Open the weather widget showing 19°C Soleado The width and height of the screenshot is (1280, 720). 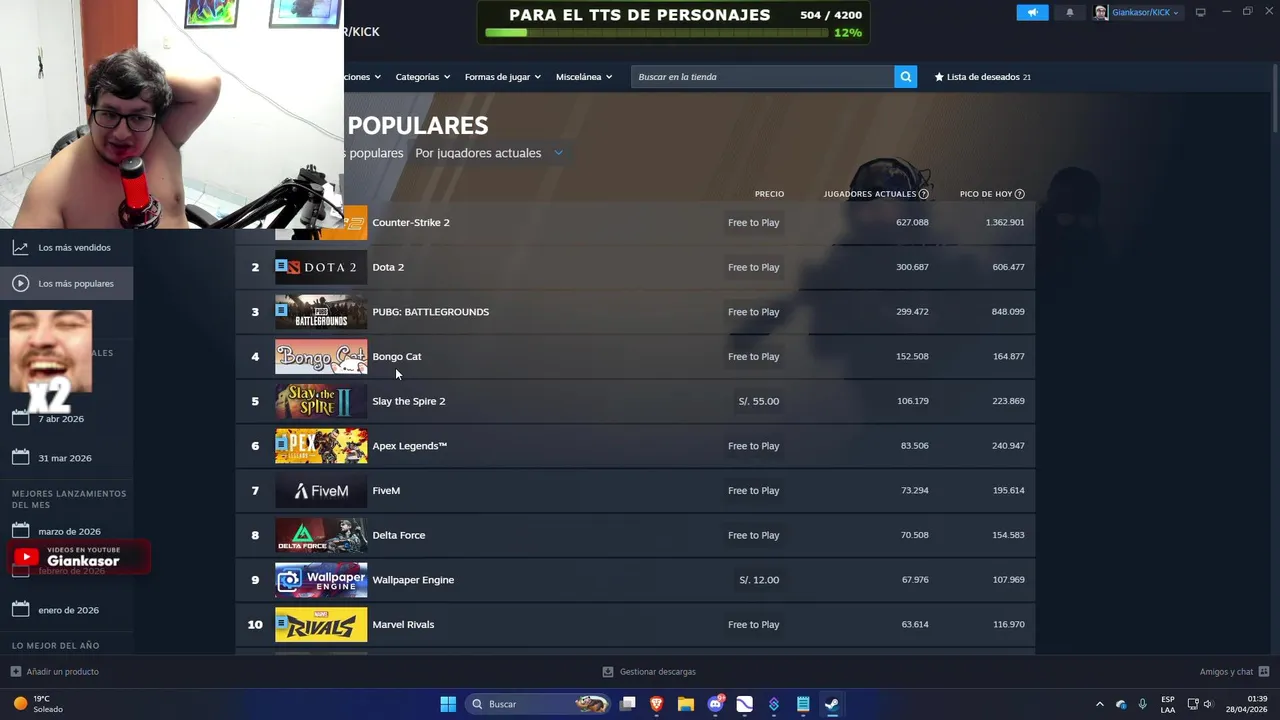pos(38,704)
